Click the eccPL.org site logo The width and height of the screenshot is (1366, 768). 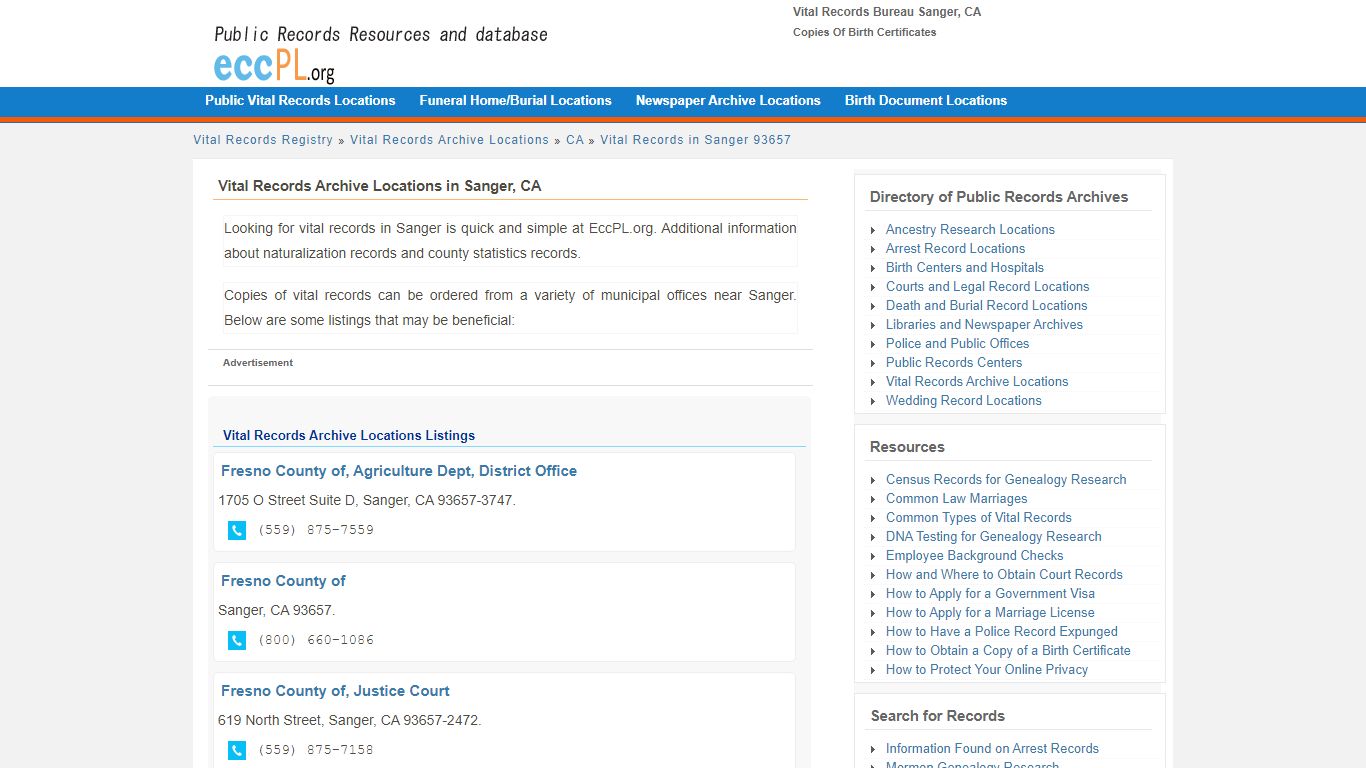coord(274,66)
